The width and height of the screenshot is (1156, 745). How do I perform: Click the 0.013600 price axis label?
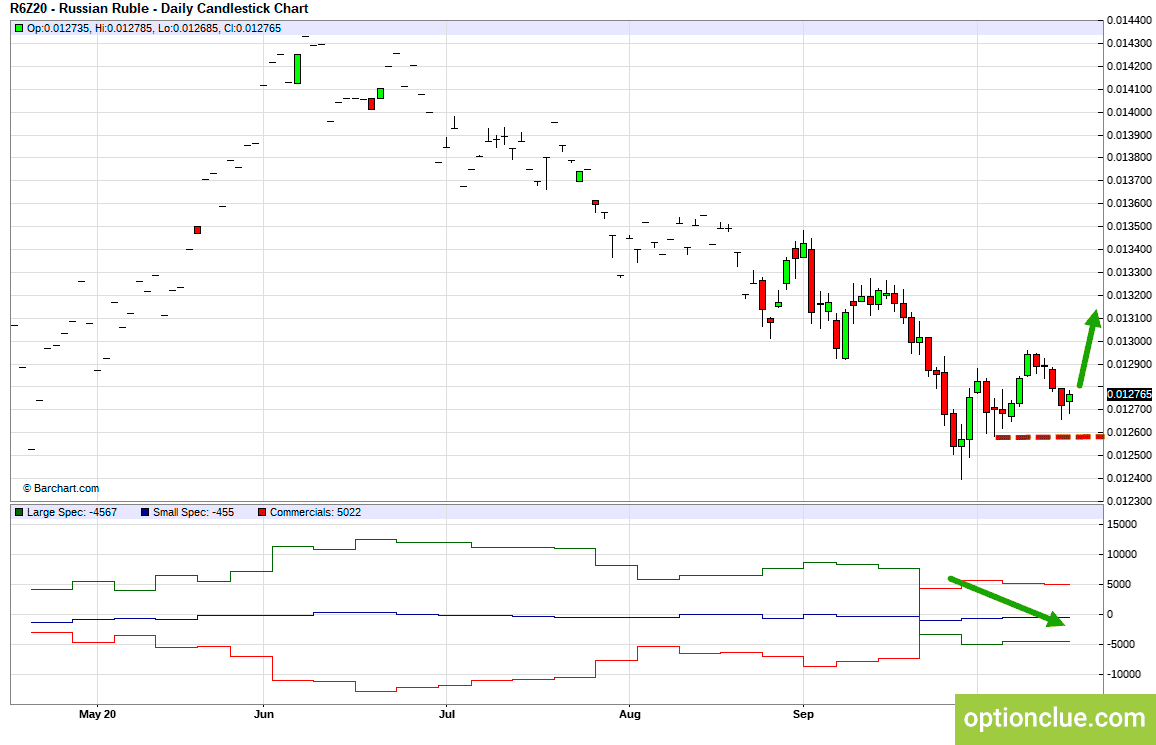1129,203
